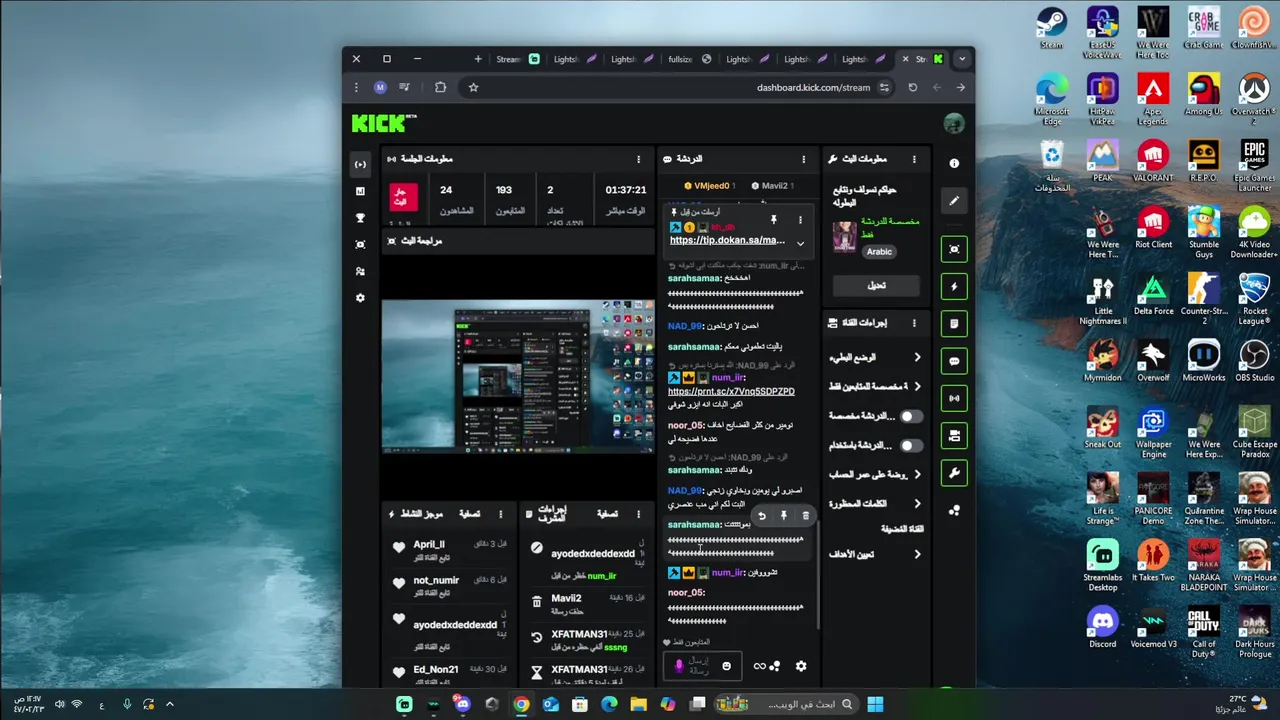Open the activity feed panel three-dot menu
This screenshot has height=720, width=1280.
(500, 514)
